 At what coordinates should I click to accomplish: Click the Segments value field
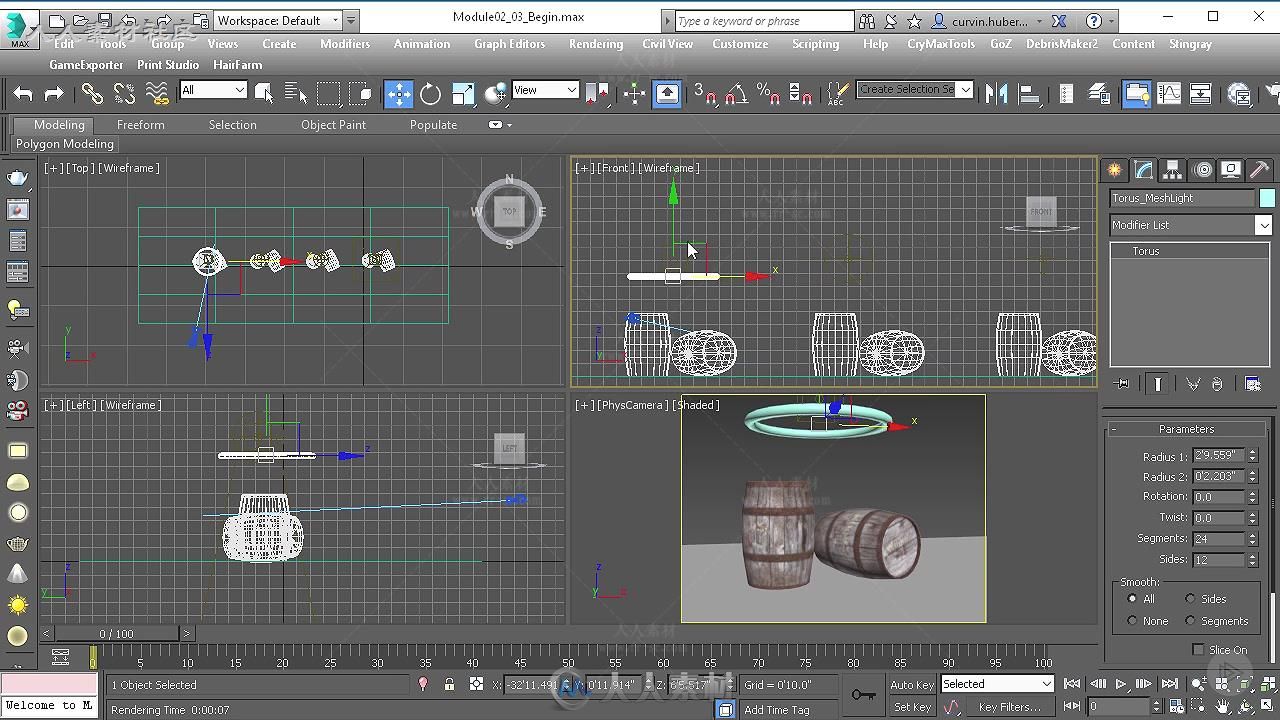point(1218,539)
